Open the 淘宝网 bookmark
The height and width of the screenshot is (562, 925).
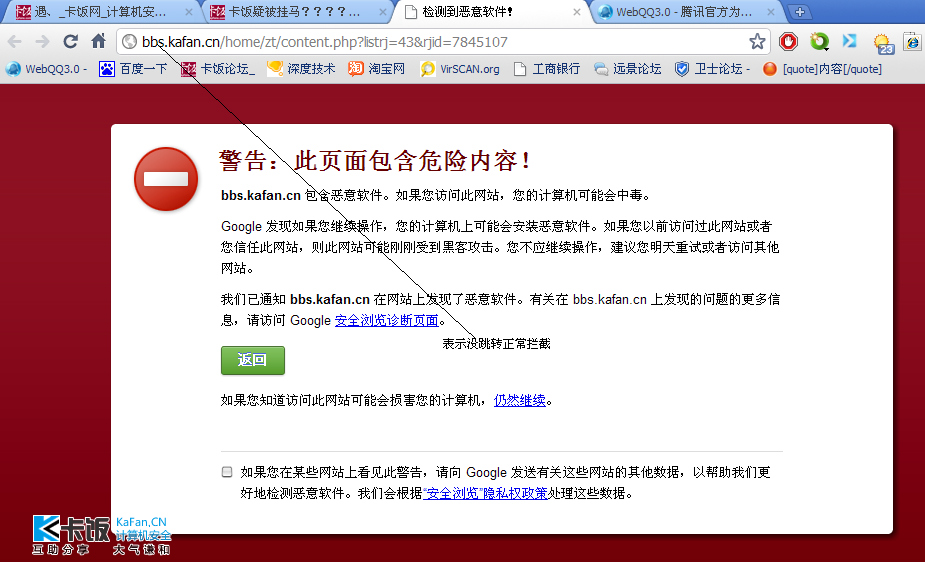(x=376, y=69)
